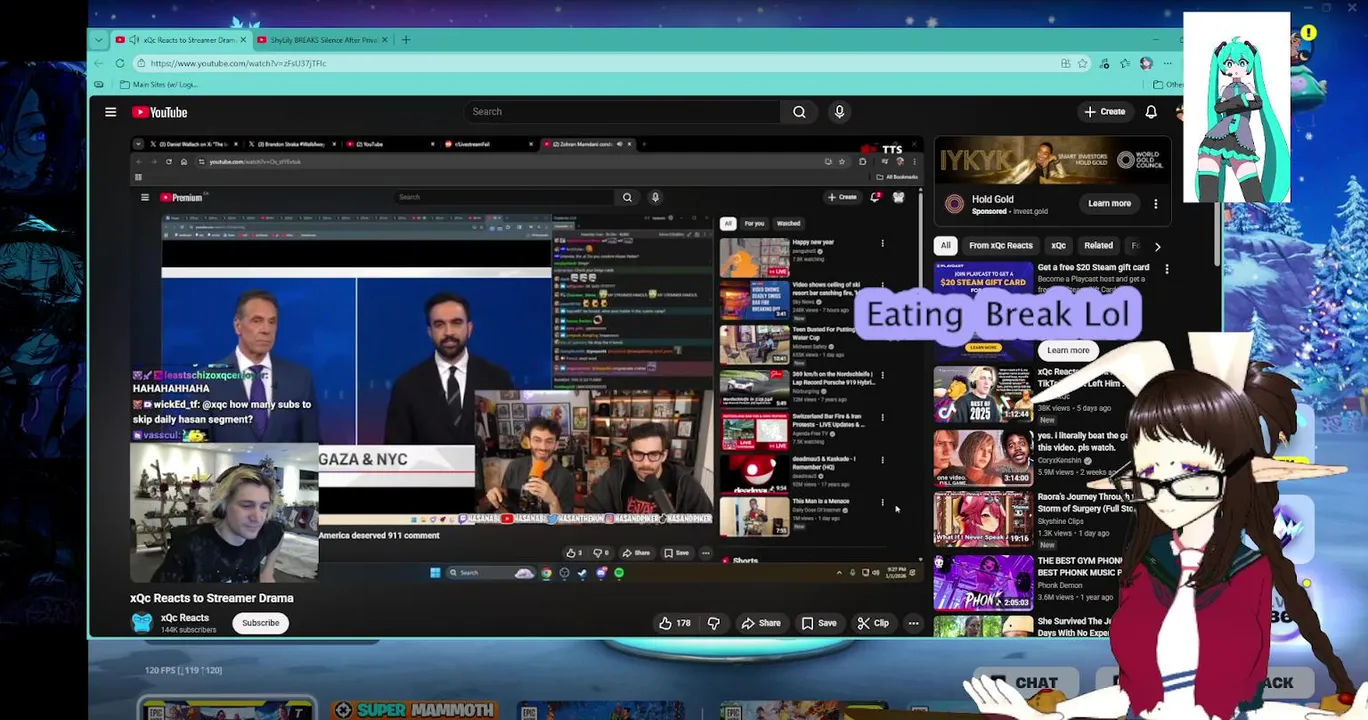Show more filter chips with the right chevron

1157,246
